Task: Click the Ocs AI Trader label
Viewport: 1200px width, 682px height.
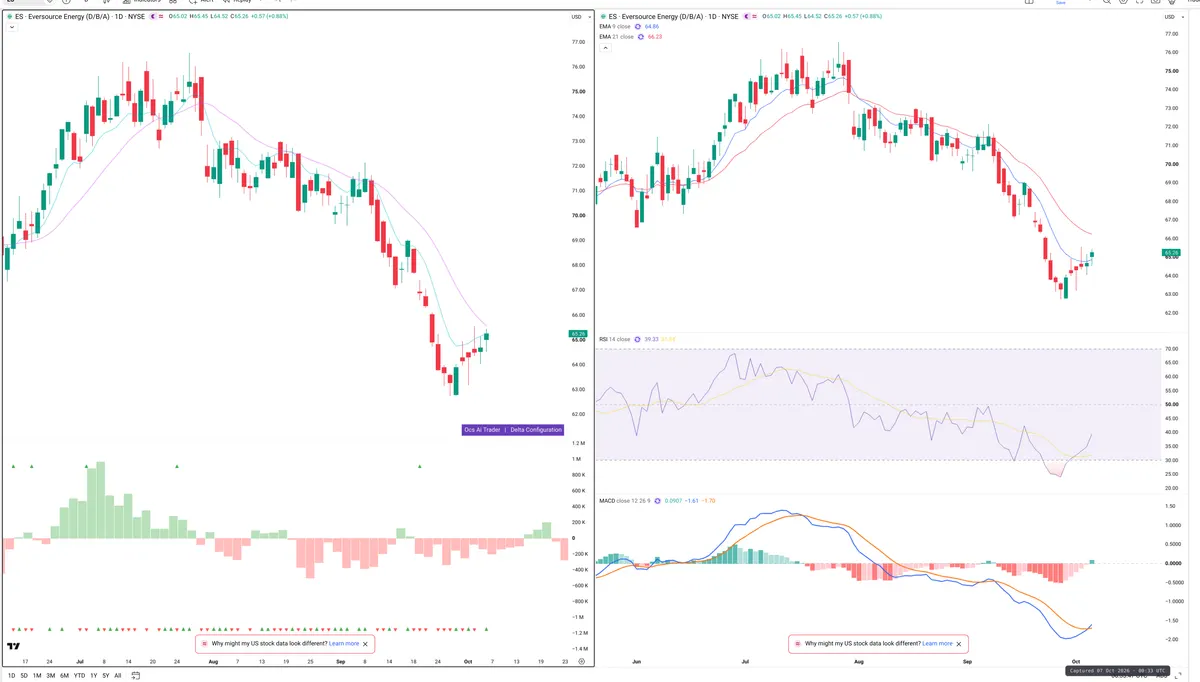Action: point(482,430)
